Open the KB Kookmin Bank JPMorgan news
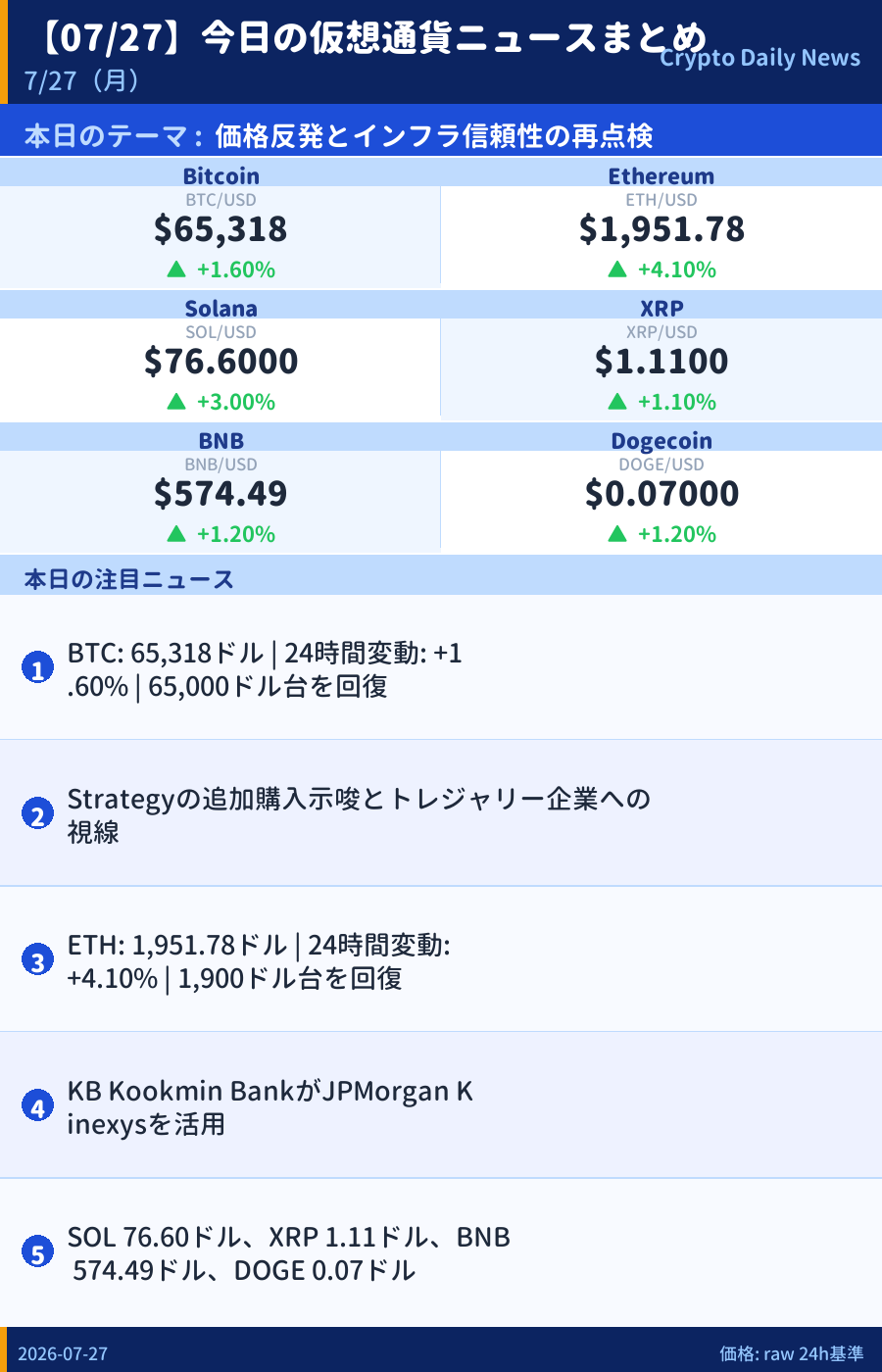Viewport: 882px width, 1372px height. point(441,1105)
